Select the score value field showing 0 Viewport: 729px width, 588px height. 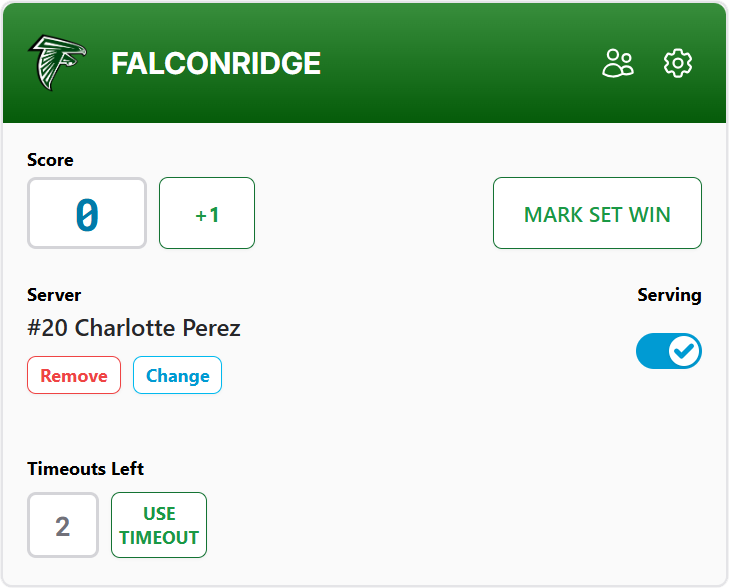87,213
